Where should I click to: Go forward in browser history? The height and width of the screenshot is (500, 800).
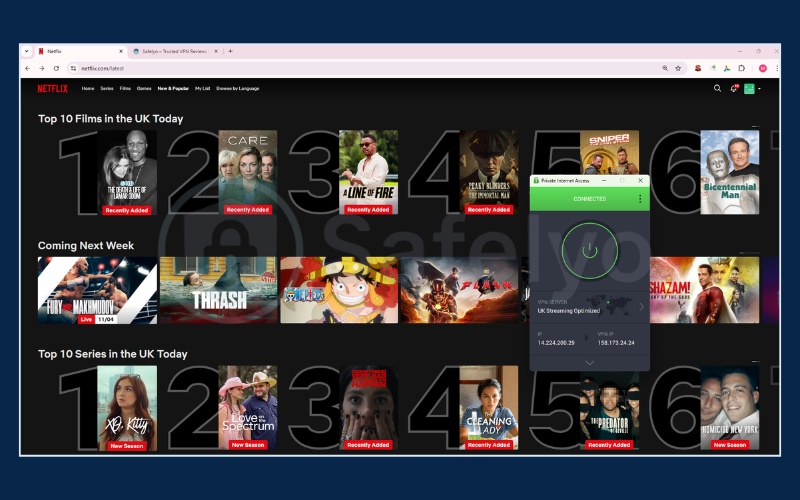[42, 68]
